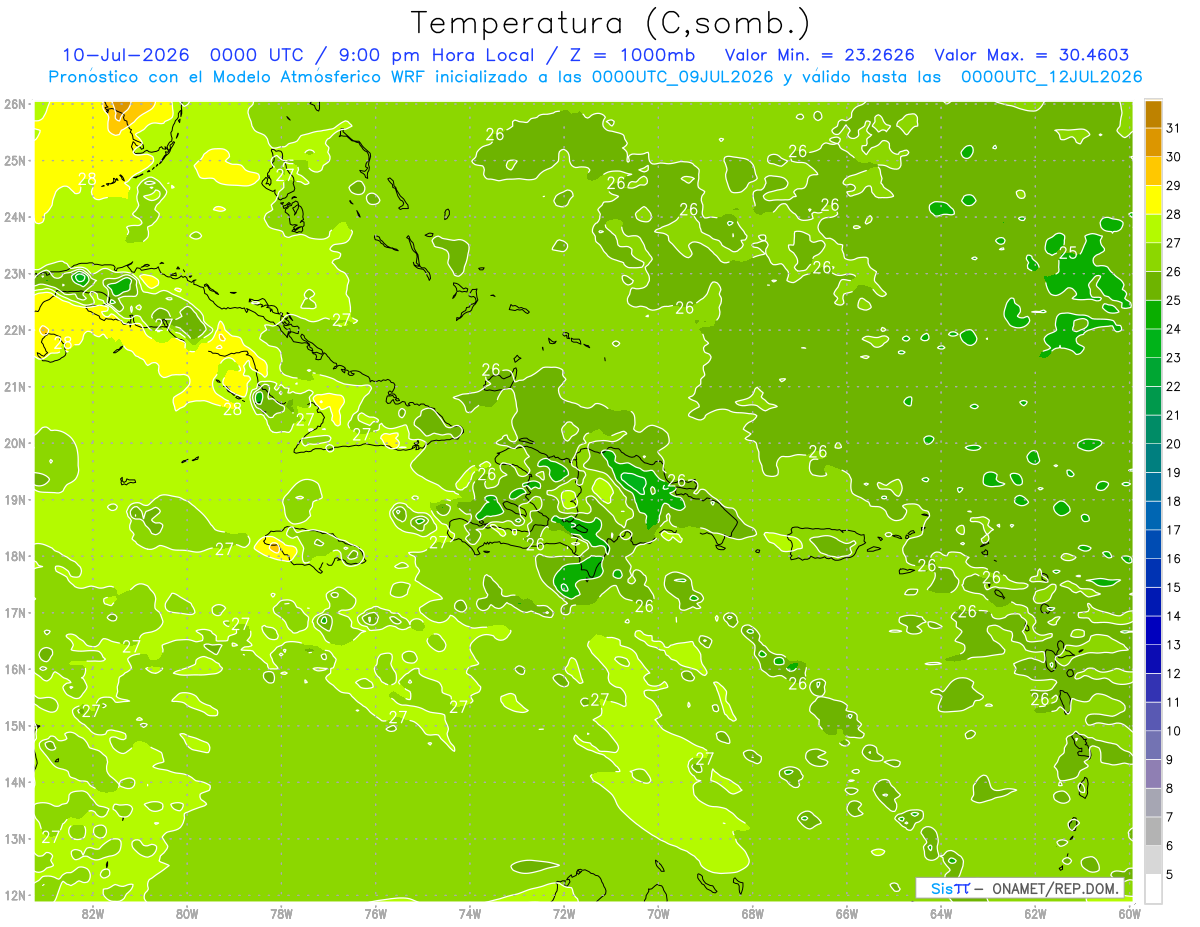Click the "82W" longitude axis label
The height and width of the screenshot is (927, 1200).
93,913
